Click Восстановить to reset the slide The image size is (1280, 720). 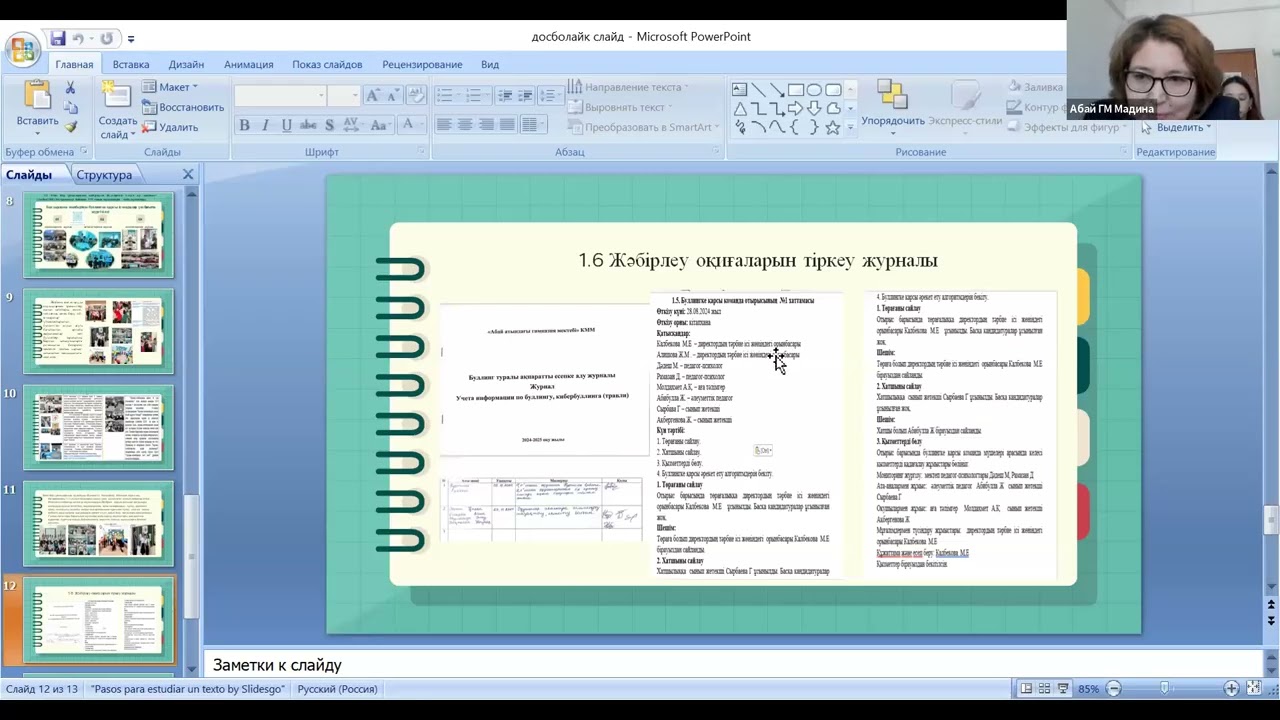point(183,107)
